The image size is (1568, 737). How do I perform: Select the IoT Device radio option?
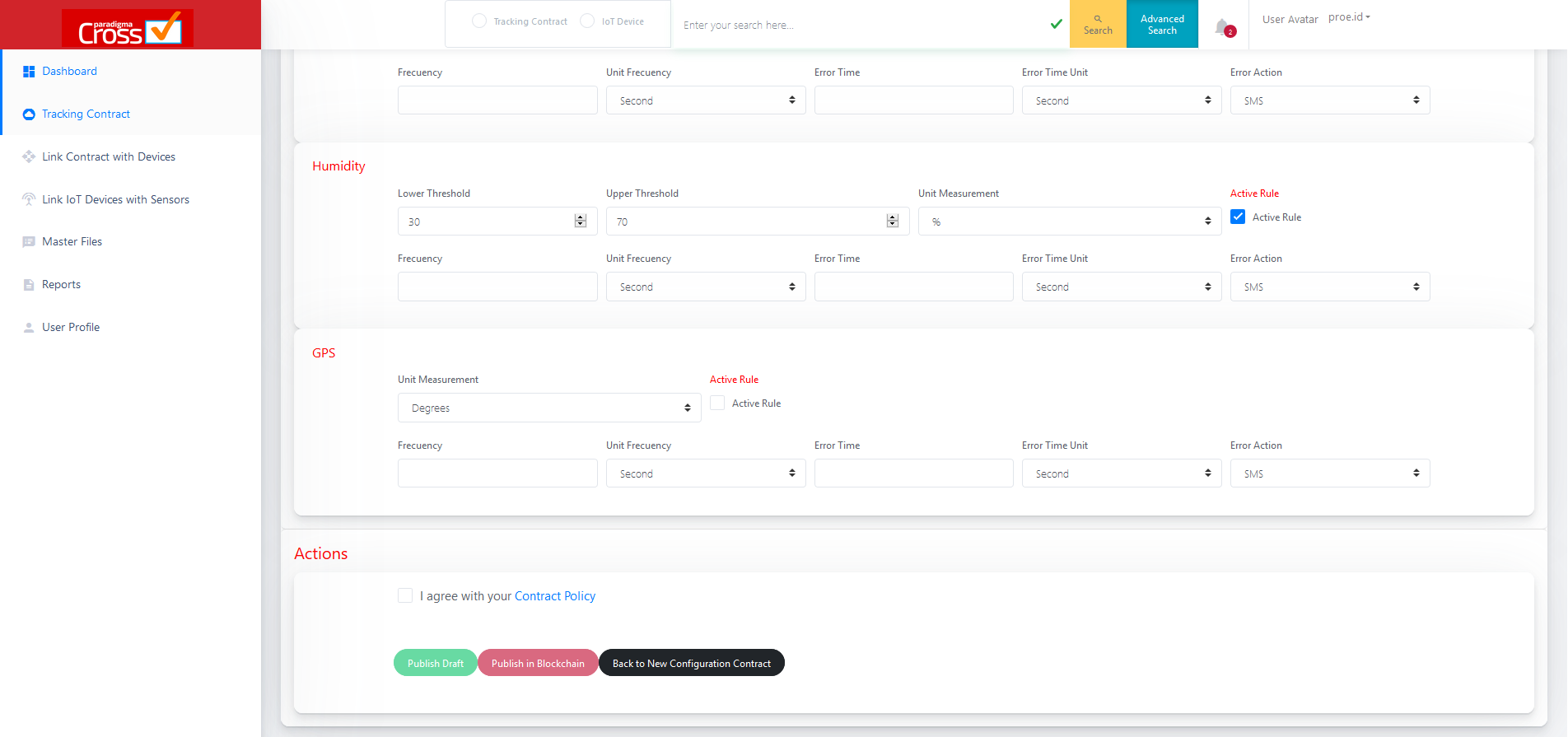[x=587, y=21]
